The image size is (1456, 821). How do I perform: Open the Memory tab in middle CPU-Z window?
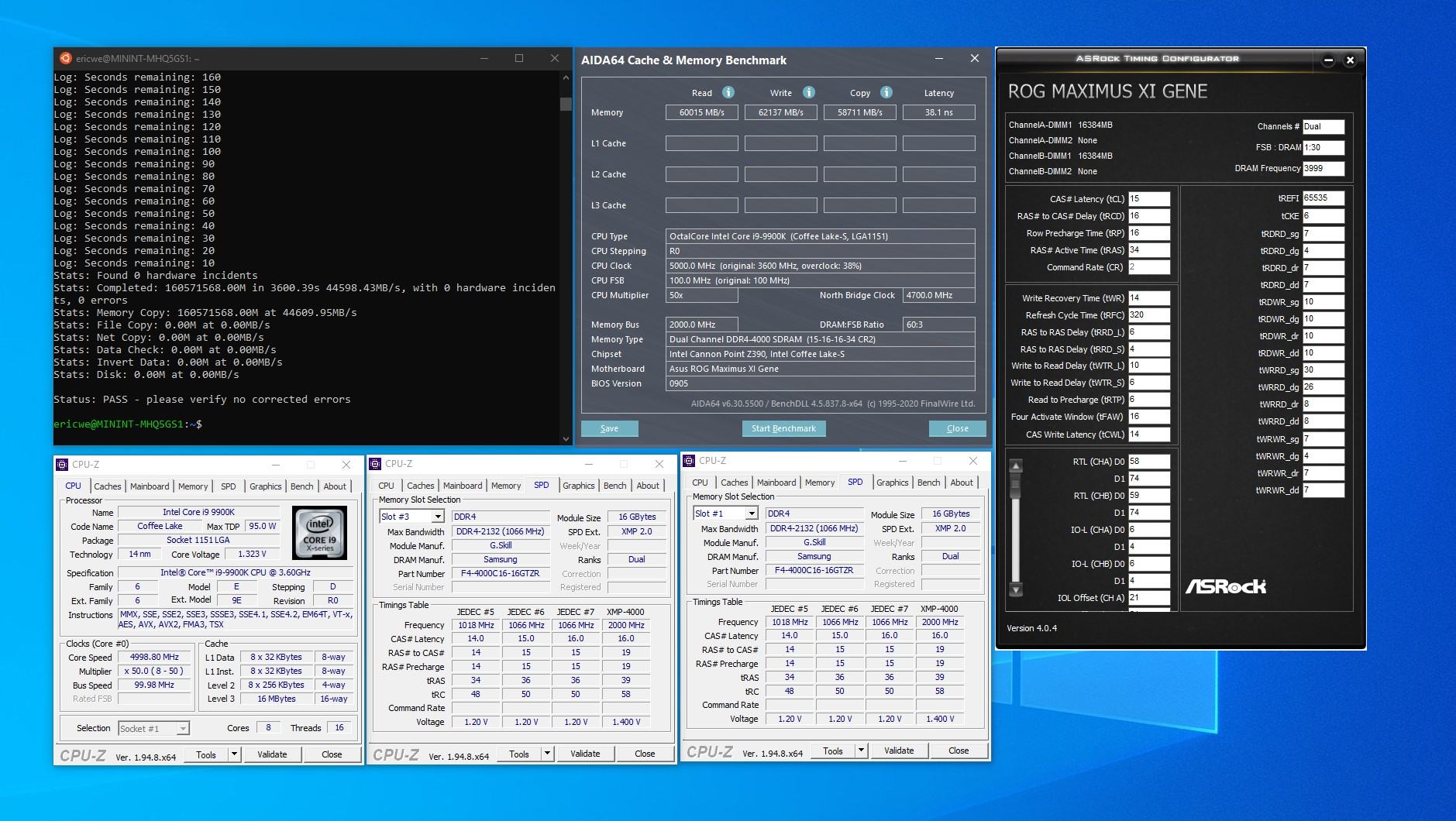pos(505,486)
